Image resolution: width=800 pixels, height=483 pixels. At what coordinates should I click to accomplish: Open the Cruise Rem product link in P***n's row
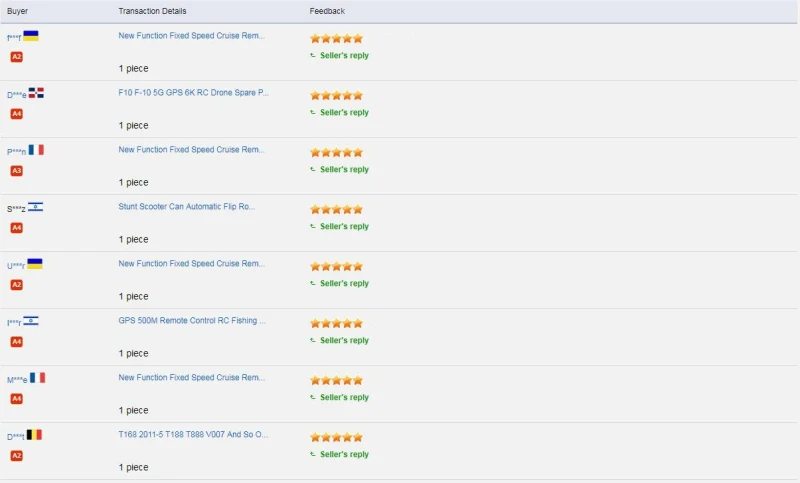(191, 149)
